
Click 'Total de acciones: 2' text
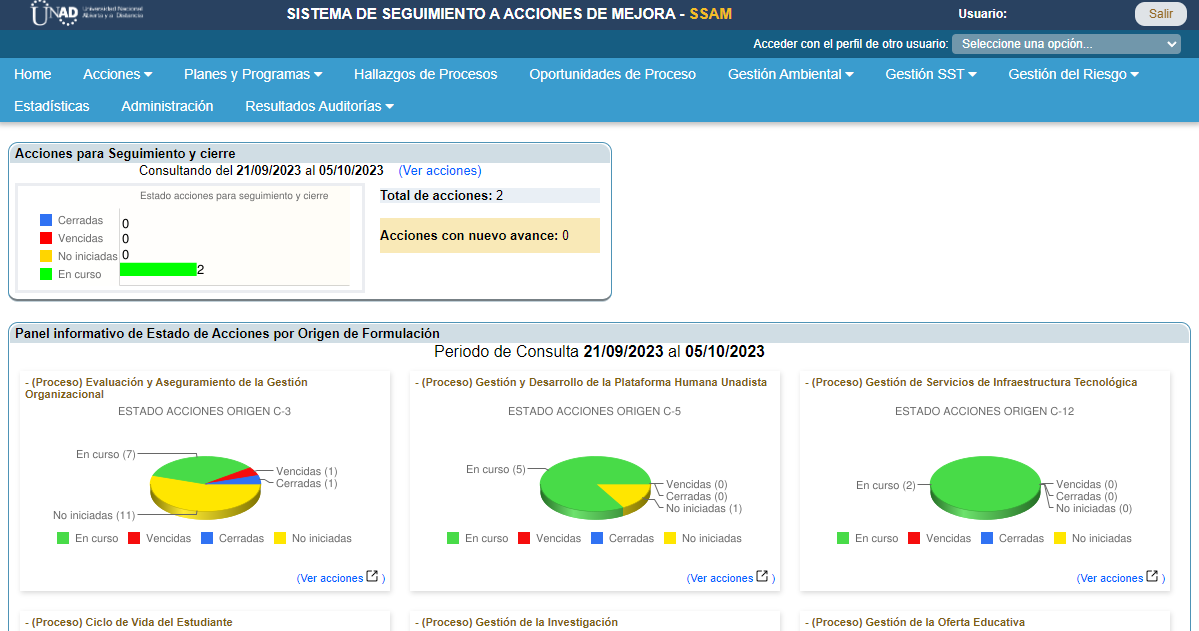pos(441,196)
